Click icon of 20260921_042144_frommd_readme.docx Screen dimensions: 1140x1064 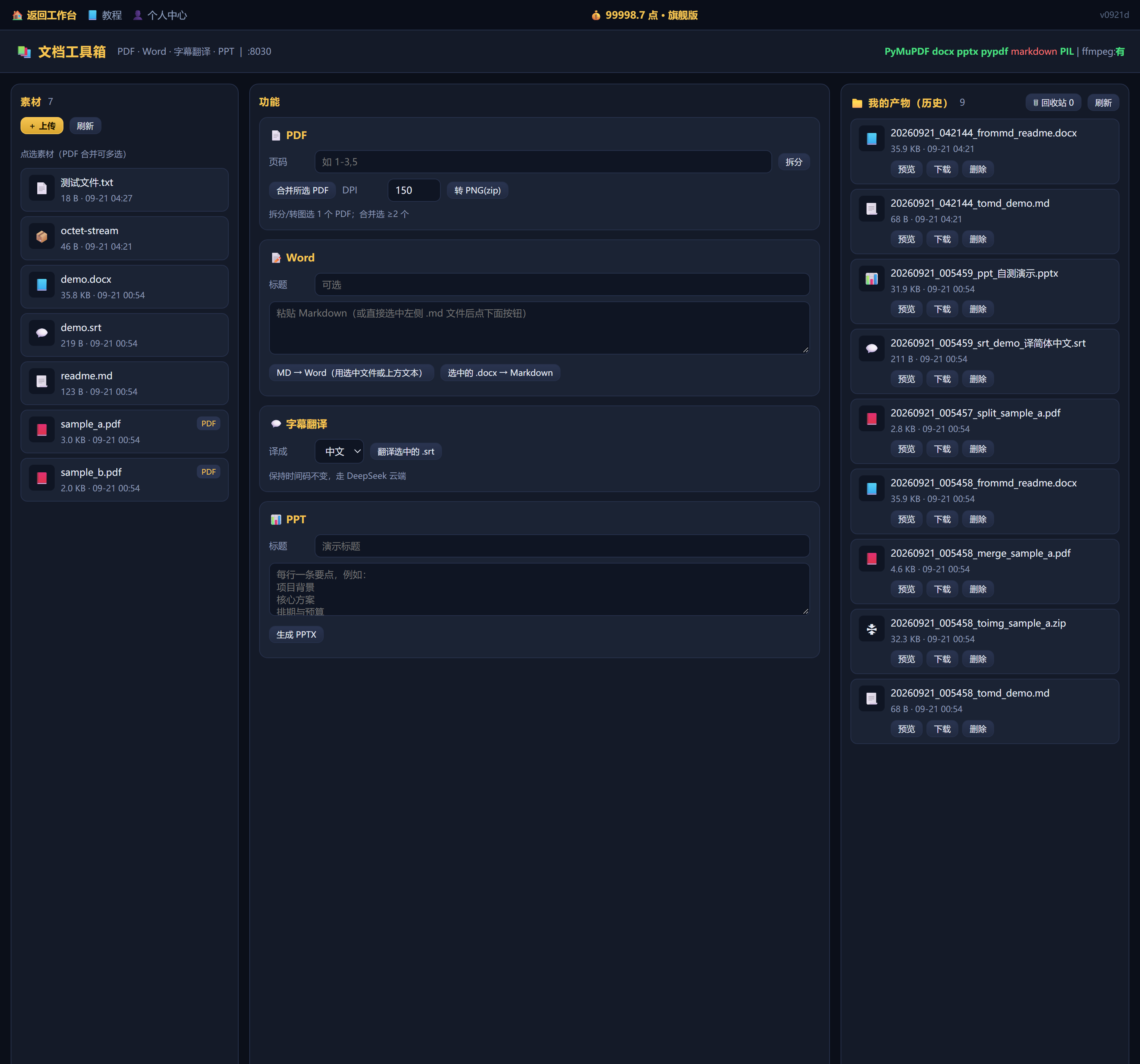[871, 139]
